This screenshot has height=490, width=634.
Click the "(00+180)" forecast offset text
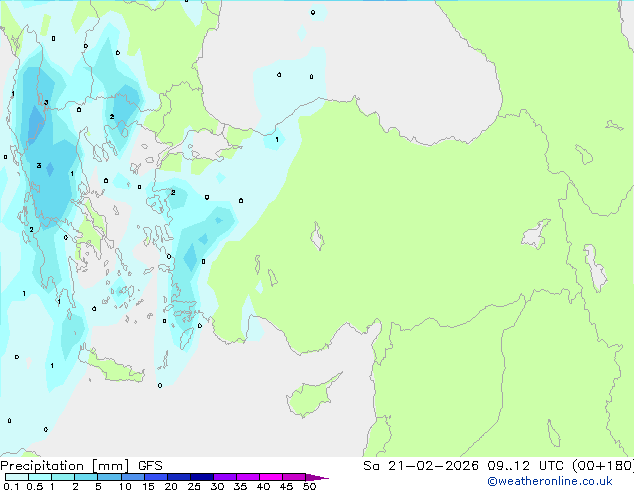click(603, 466)
